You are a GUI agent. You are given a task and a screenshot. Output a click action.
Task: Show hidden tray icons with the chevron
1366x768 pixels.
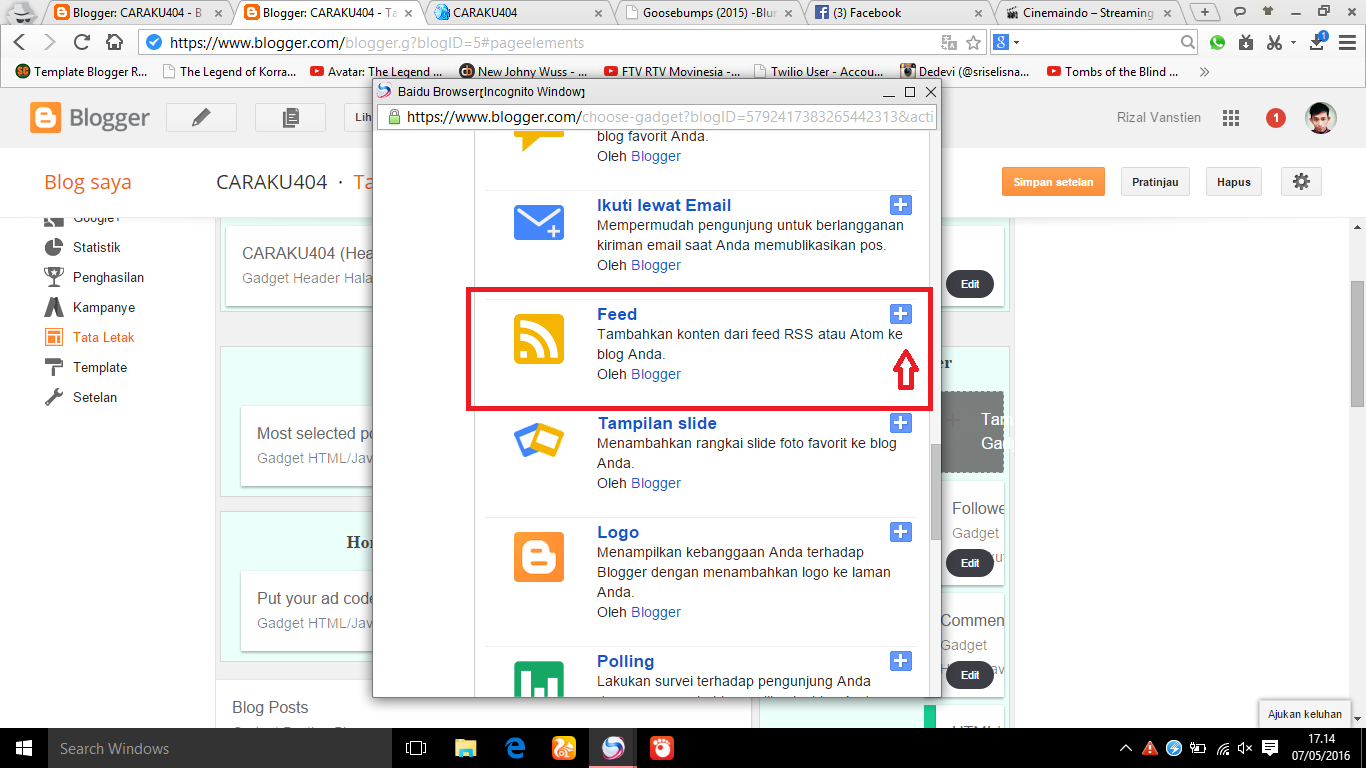(x=1128, y=747)
